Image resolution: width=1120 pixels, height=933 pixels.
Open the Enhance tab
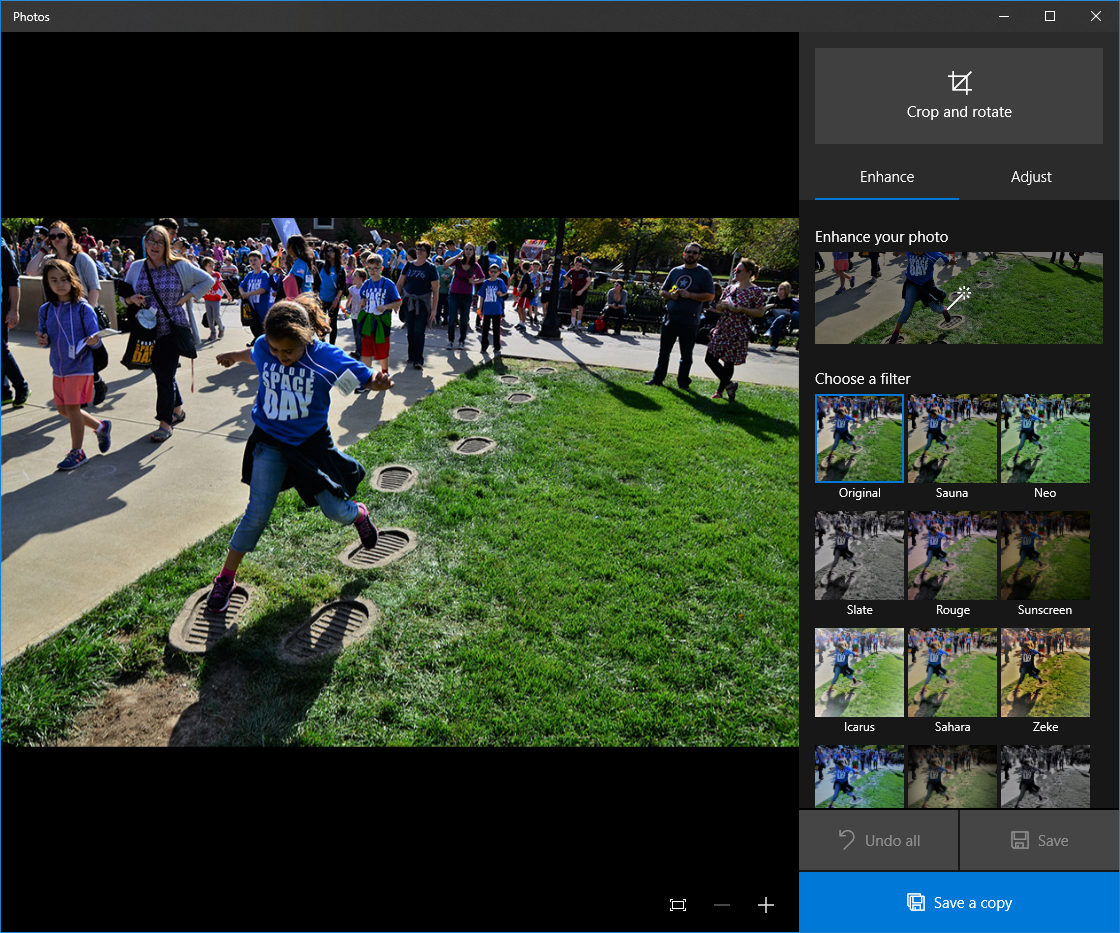pos(887,177)
